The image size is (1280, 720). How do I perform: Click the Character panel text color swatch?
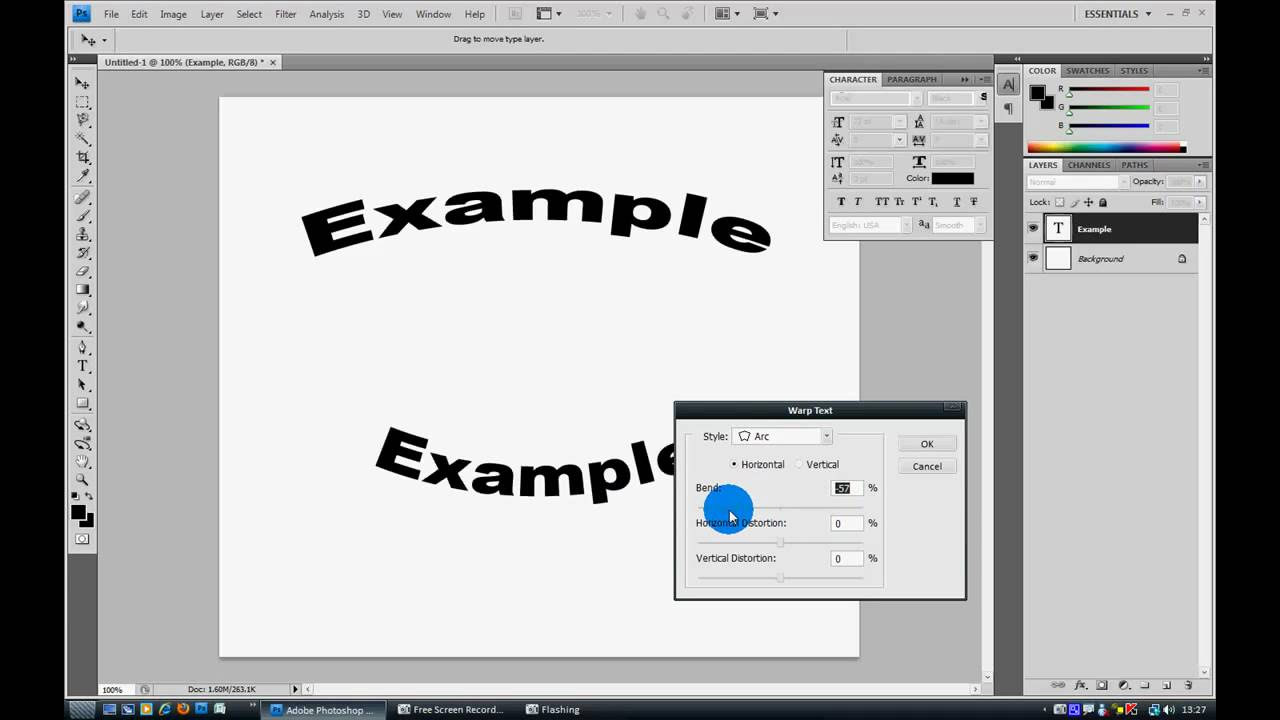(x=953, y=178)
